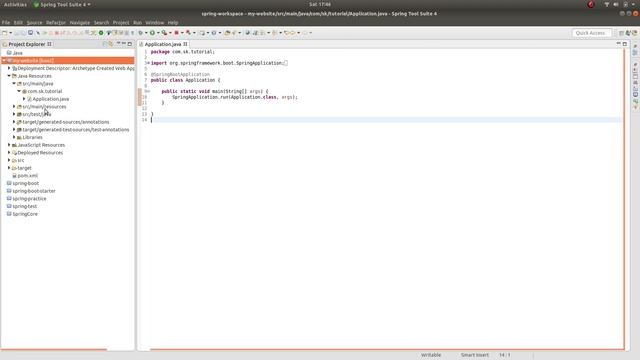Expand the JavaScript Resources node
This screenshot has width=640, height=360.
pyautogui.click(x=9, y=145)
